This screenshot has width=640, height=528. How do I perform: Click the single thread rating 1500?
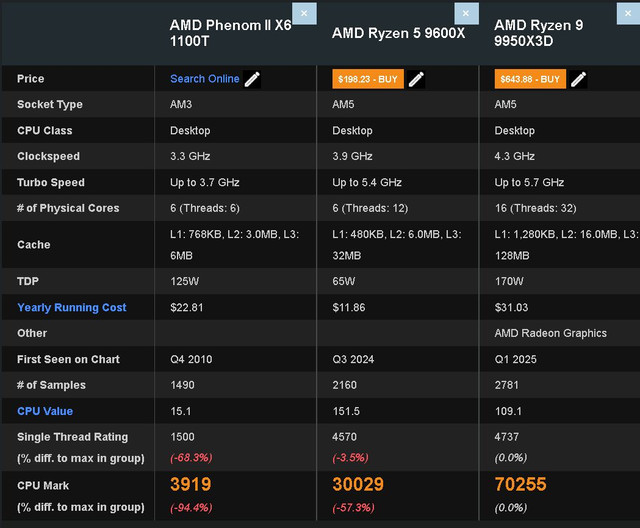click(182, 437)
